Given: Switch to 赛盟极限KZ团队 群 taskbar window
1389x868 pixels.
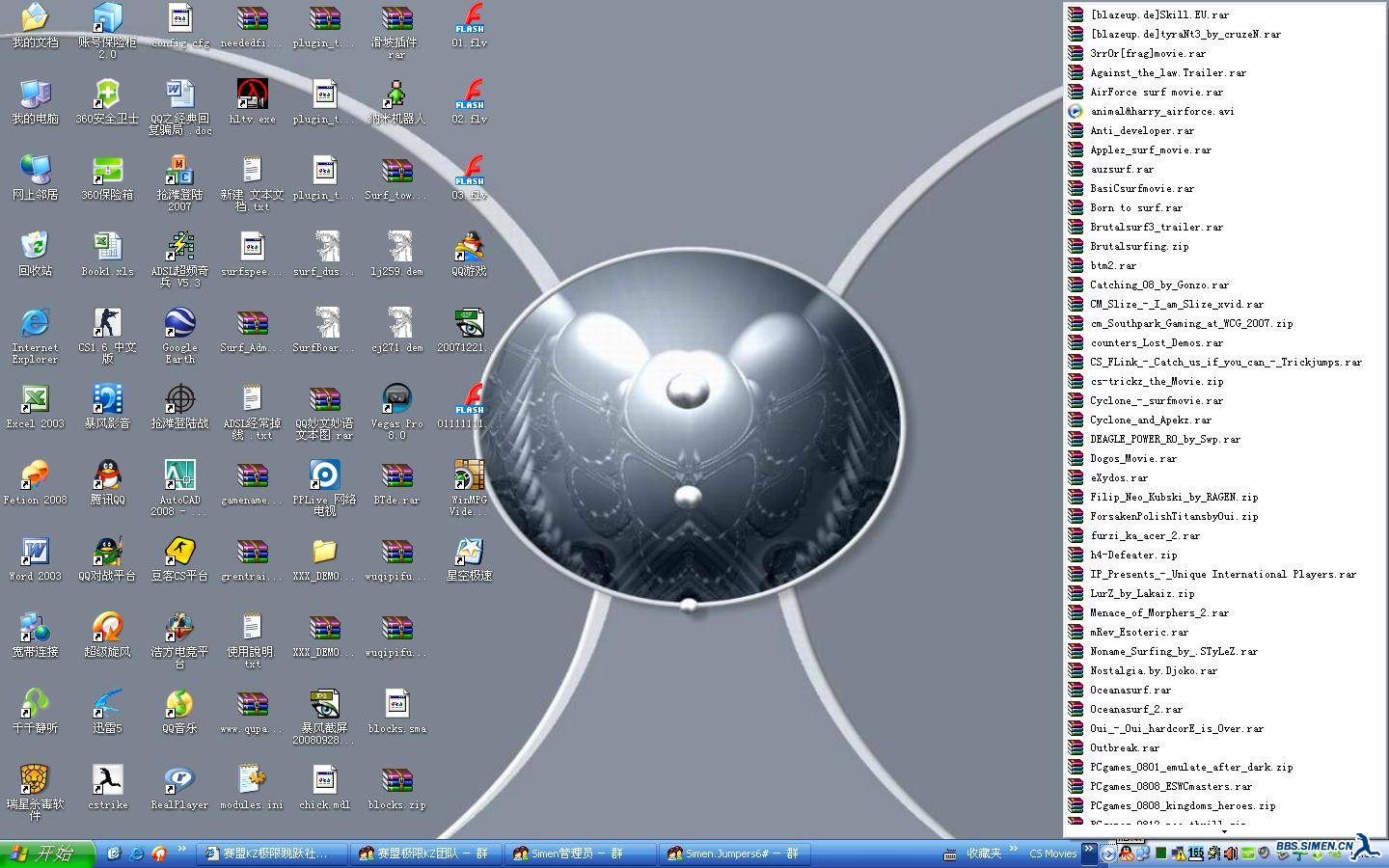Looking at the screenshot, I should point(425,854).
